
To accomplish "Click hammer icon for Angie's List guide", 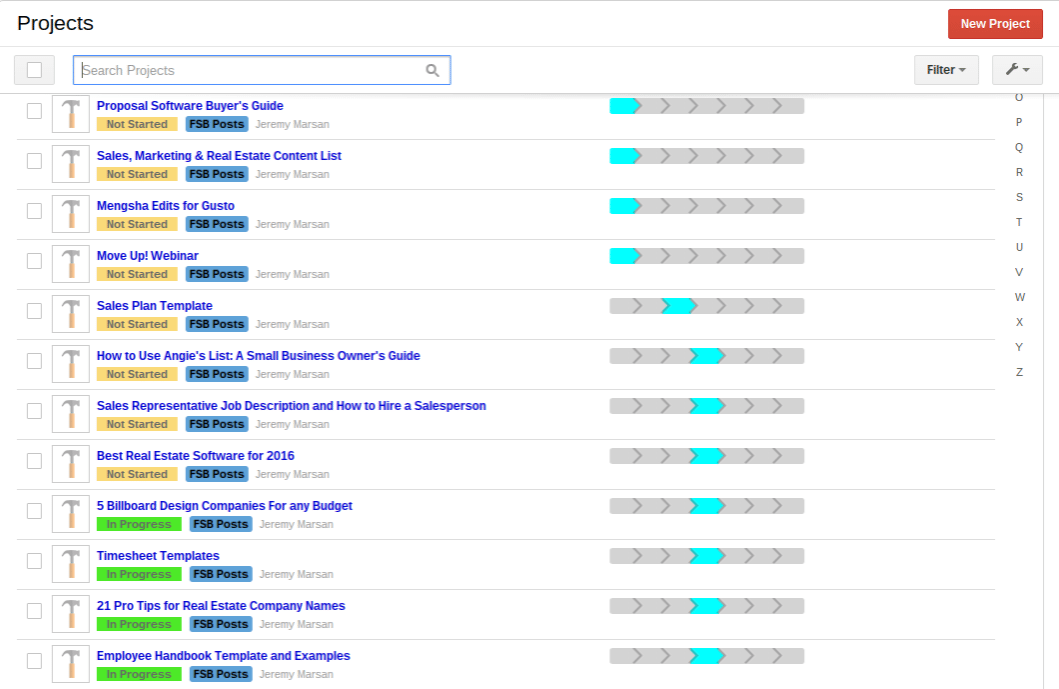I will 71,364.
